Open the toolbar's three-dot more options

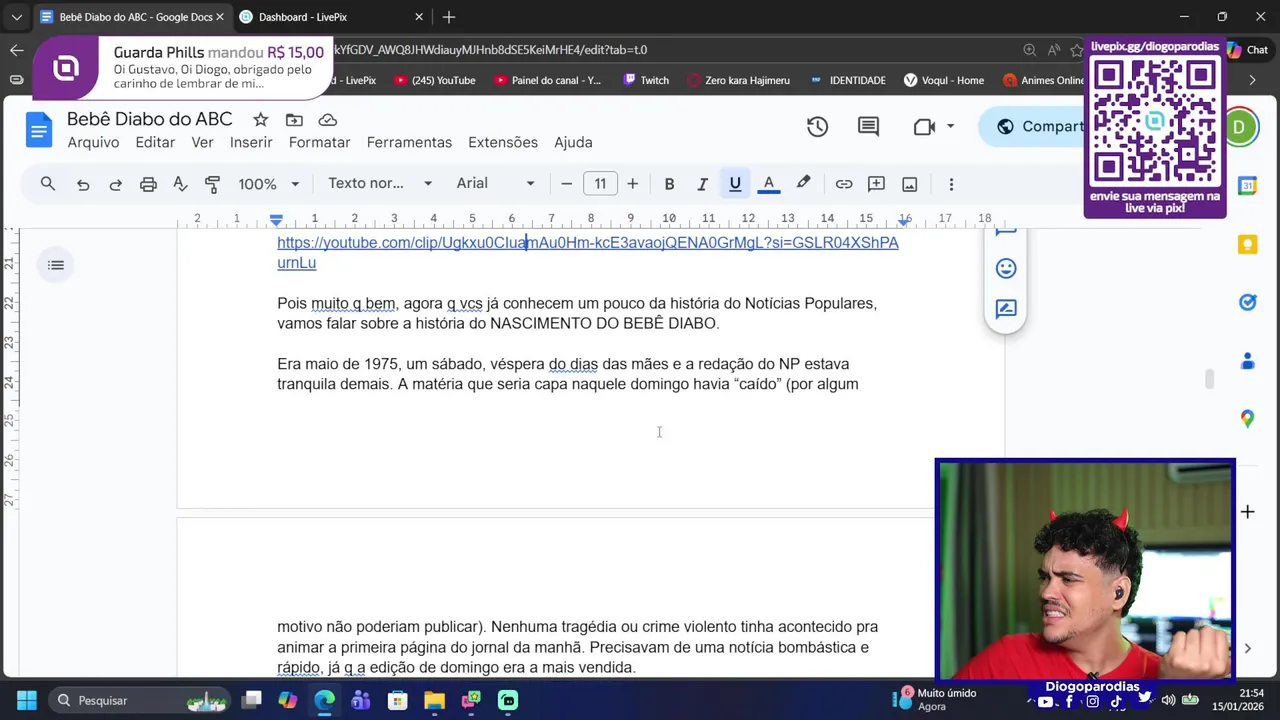(x=951, y=184)
